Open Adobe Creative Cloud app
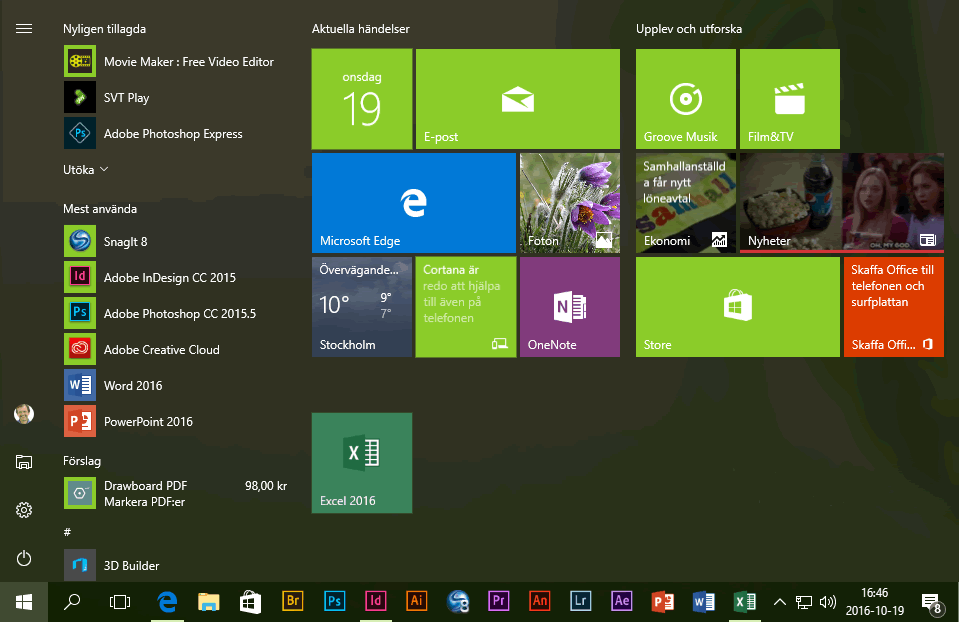Screen dimensions: 959x622 tap(161, 350)
